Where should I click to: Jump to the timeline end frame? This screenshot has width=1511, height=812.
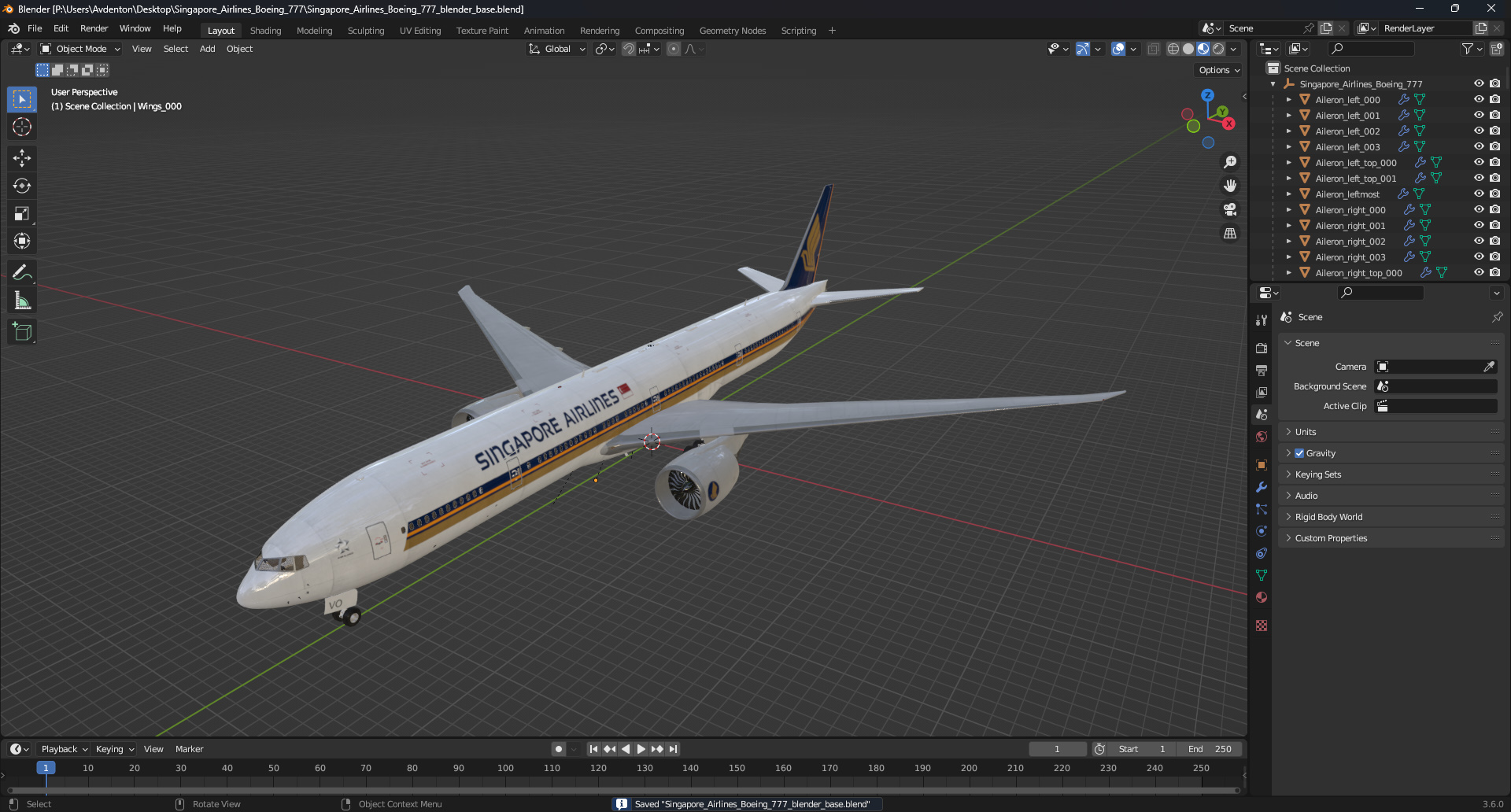(673, 749)
